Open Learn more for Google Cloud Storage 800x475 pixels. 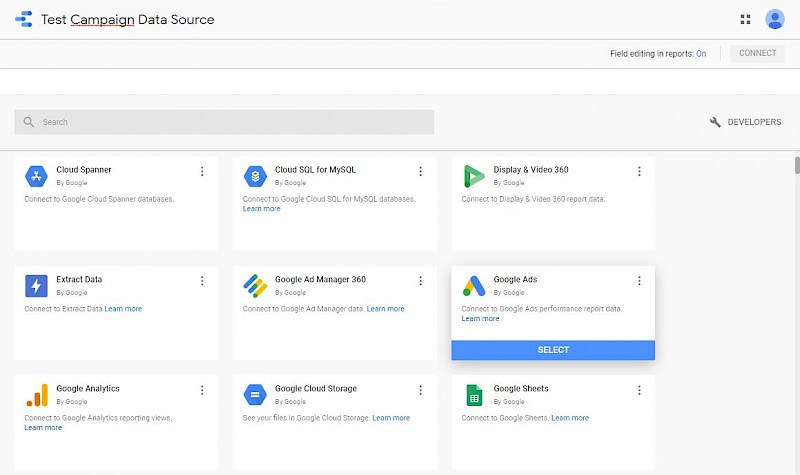[x=391, y=418]
